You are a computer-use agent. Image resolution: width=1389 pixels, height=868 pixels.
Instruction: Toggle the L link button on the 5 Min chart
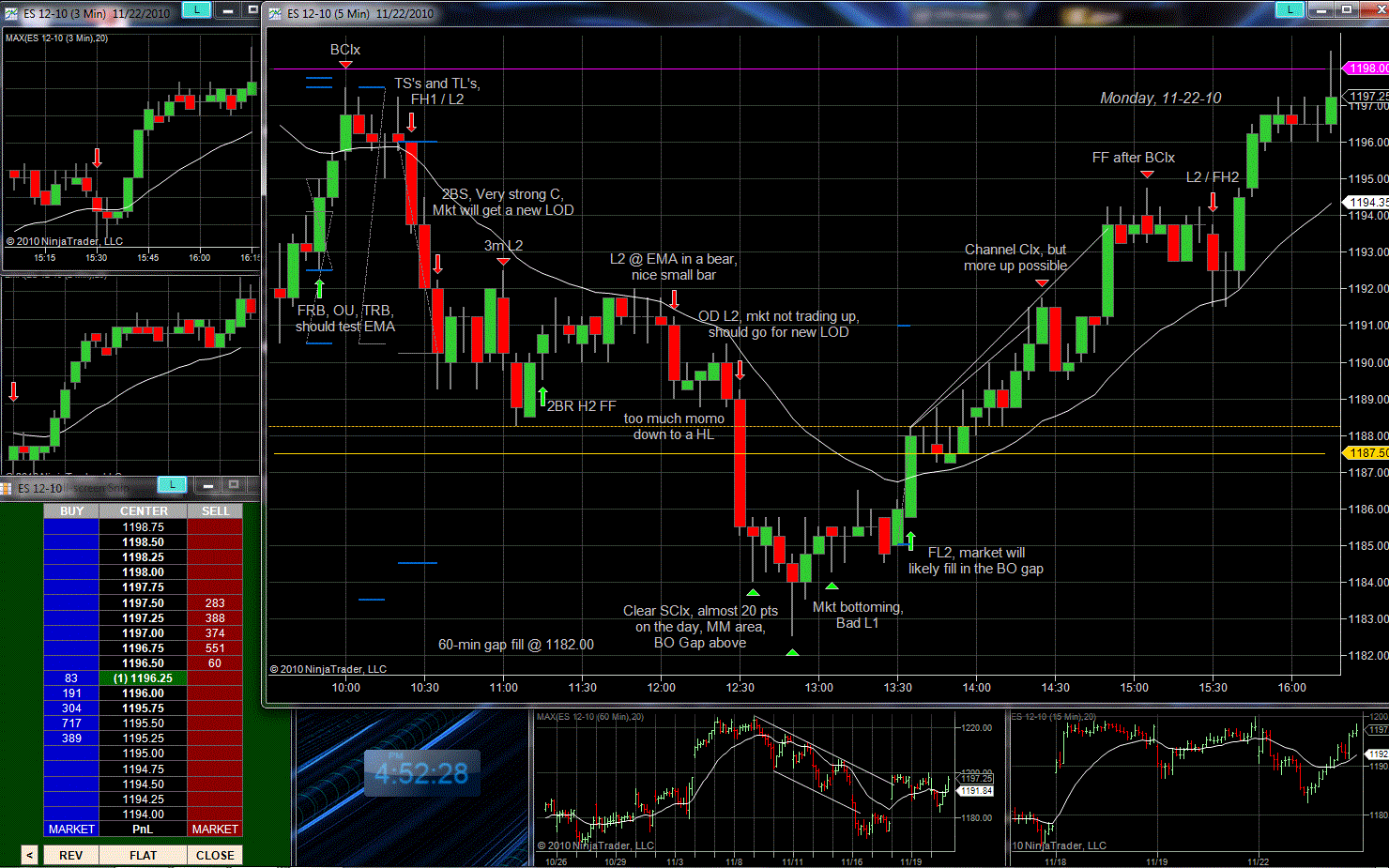1290,10
